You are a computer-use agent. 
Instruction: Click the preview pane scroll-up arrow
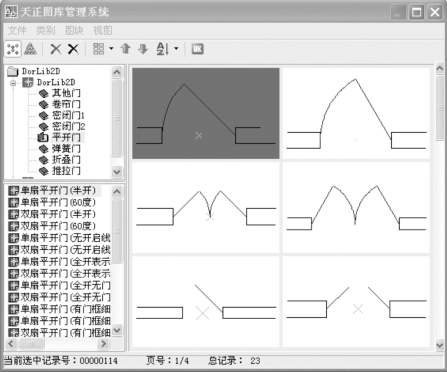(x=440, y=69)
